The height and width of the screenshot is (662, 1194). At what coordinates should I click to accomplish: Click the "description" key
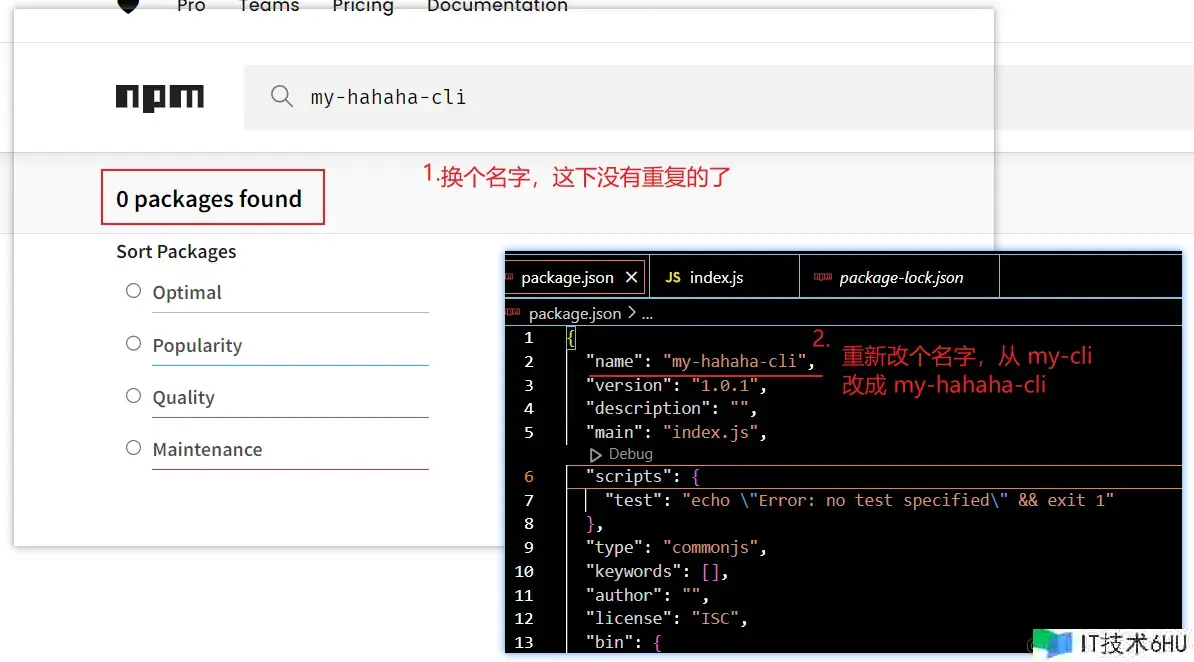647,408
